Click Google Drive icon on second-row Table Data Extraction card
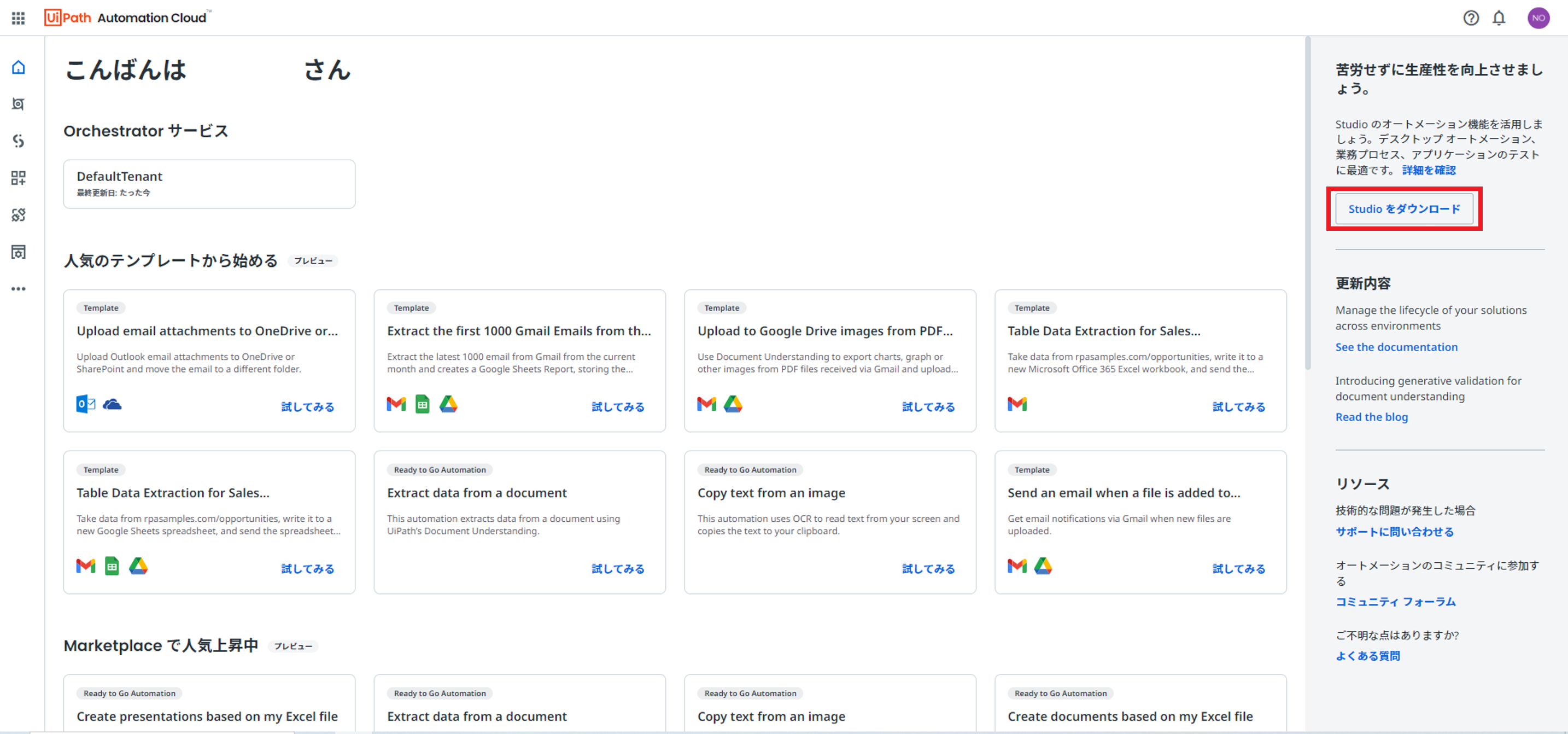 [x=138, y=566]
